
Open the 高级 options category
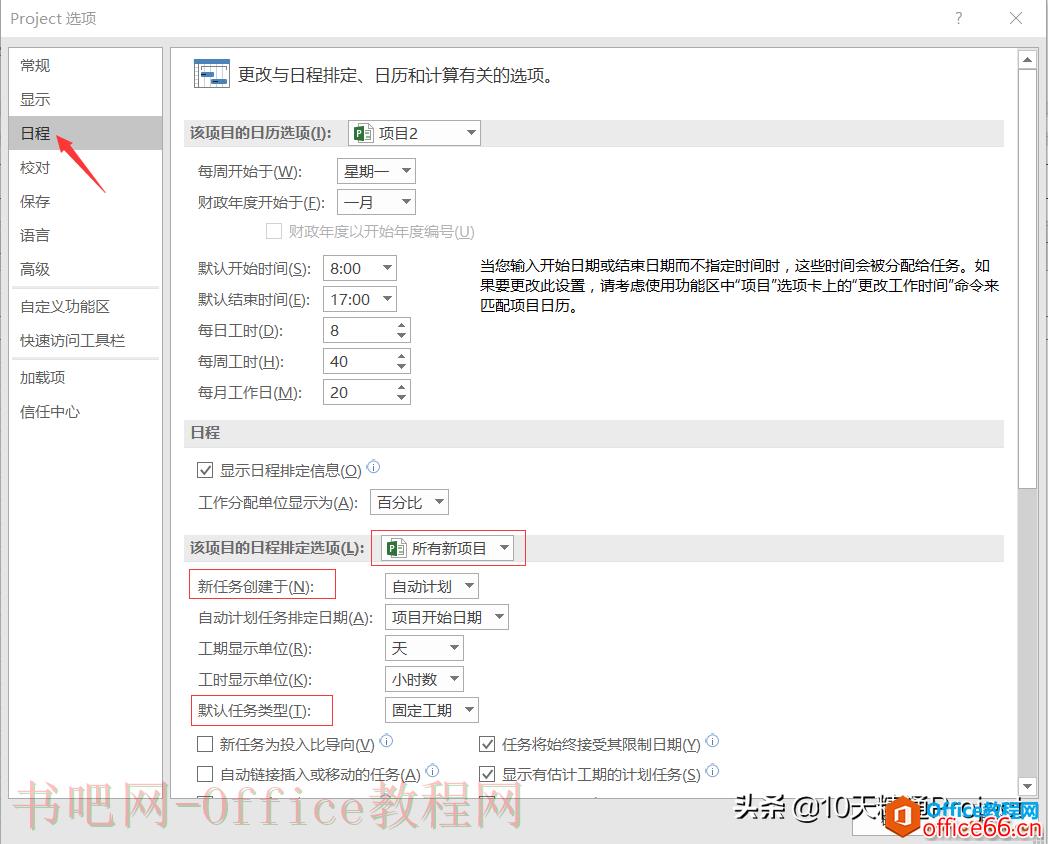[86, 269]
